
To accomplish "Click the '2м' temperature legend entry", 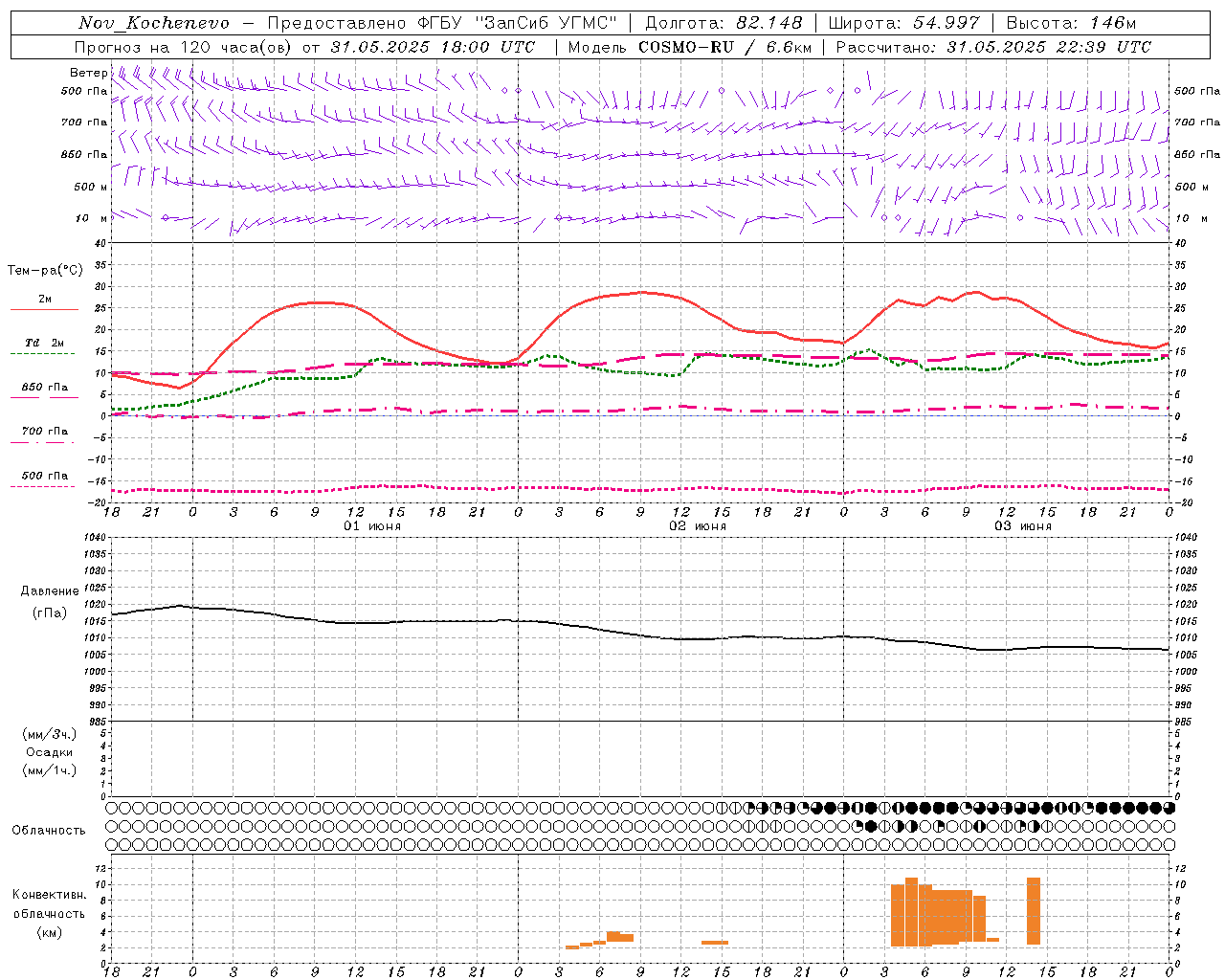I will pos(45,299).
